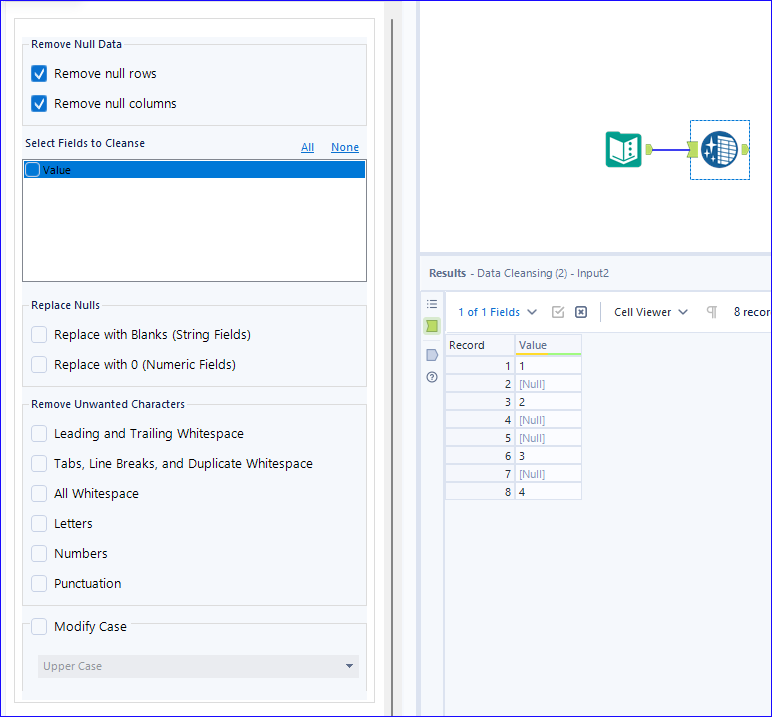Screen dimensions: 772x717
Task: Check Leading and Trailing Whitespace
Action: pos(39,433)
